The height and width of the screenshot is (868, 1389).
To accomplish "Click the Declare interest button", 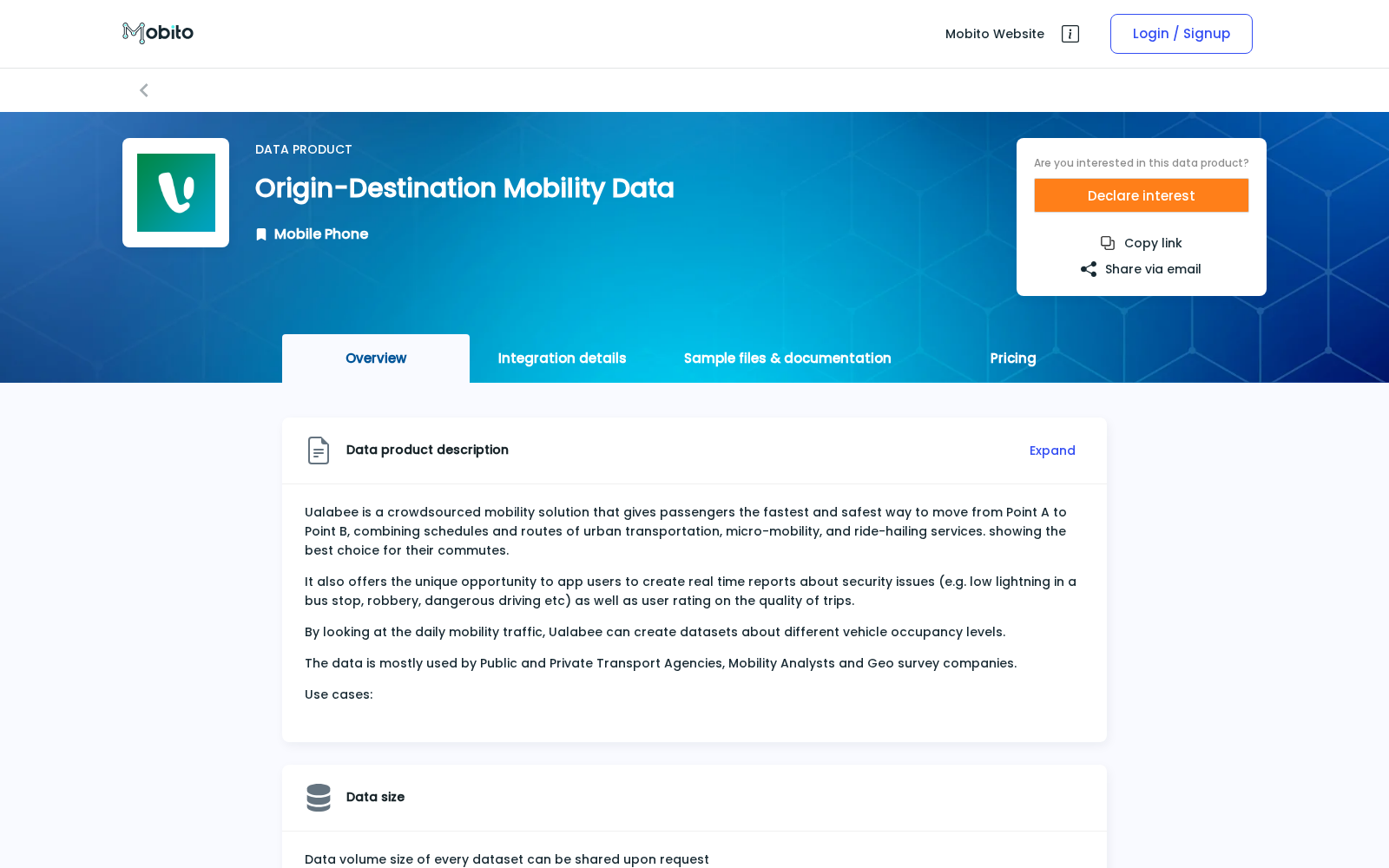I will [1142, 195].
